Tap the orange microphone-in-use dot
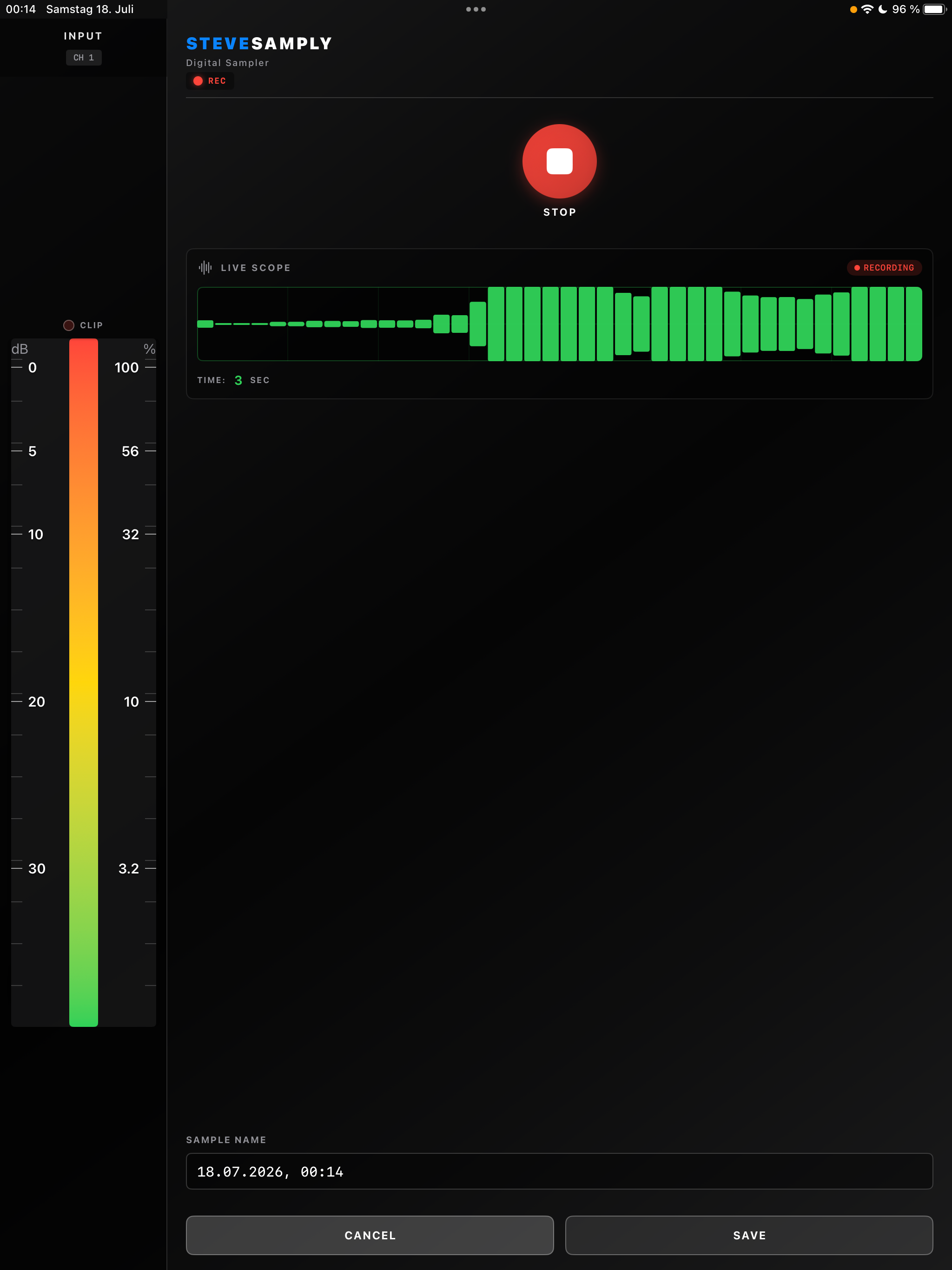The height and width of the screenshot is (1270, 952). pos(853,9)
